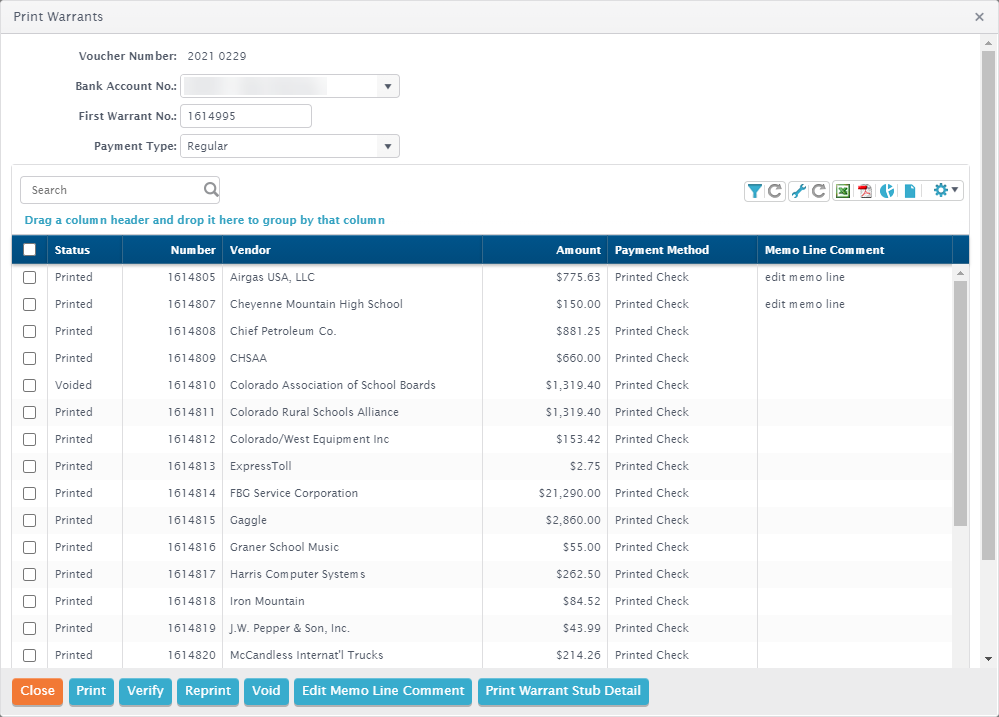Check the box for Airgas USA, LLC

coord(29,277)
